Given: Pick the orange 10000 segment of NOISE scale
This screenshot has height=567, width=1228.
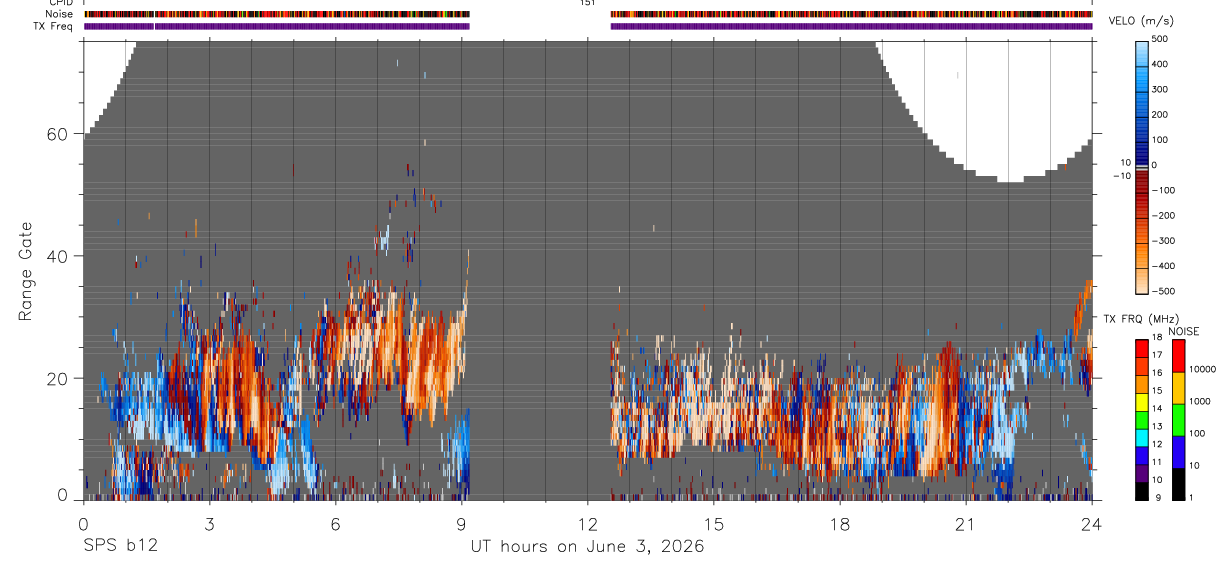Looking at the screenshot, I should tap(1178, 388).
